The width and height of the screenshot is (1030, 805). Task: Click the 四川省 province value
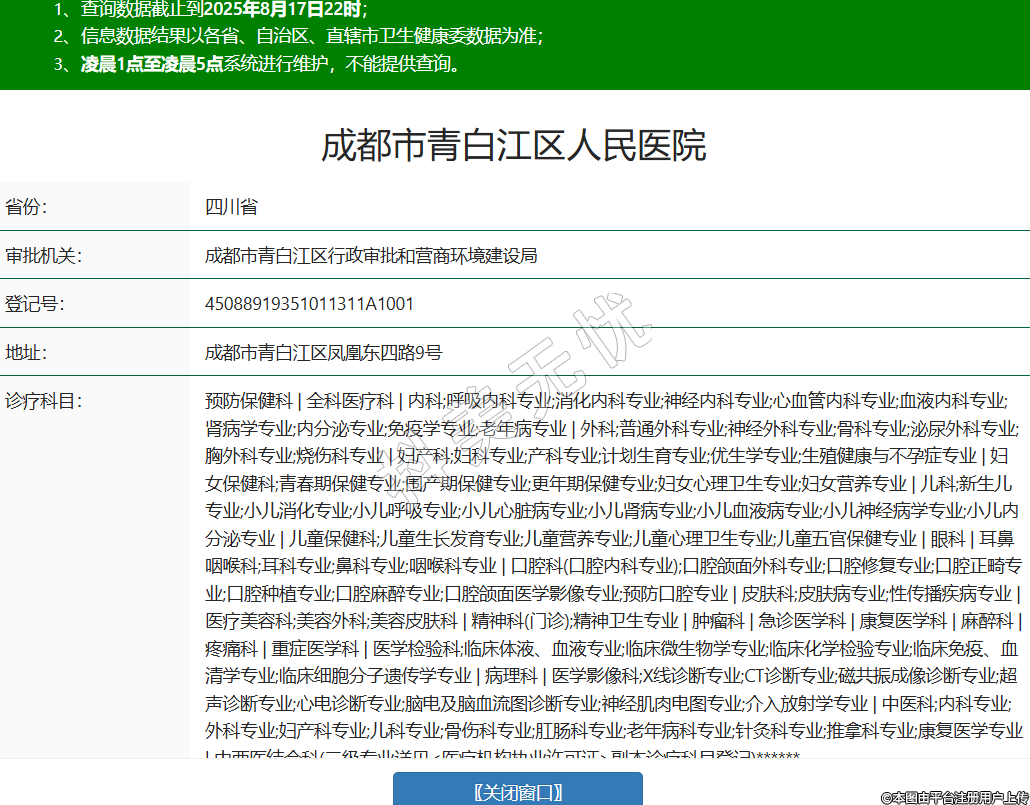click(x=231, y=207)
